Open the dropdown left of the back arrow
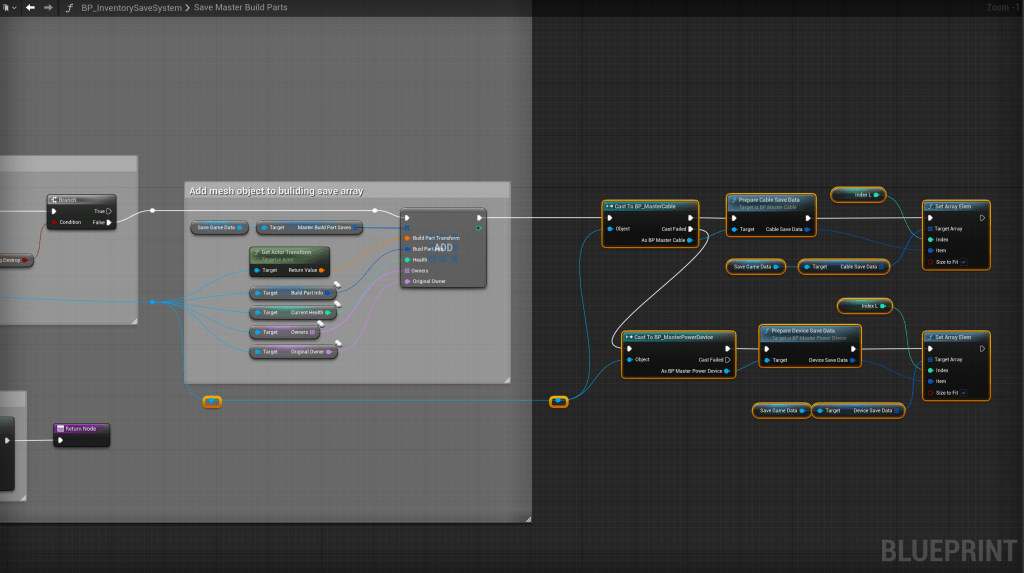The width and height of the screenshot is (1024, 573). click(9, 7)
